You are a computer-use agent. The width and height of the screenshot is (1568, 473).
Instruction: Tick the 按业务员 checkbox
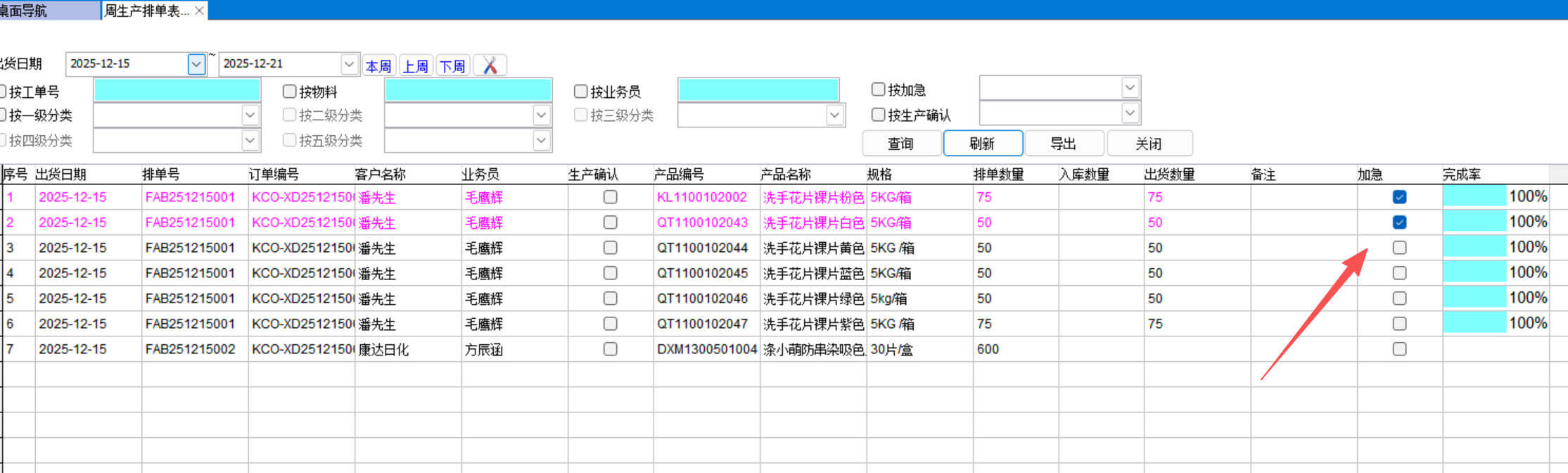580,92
